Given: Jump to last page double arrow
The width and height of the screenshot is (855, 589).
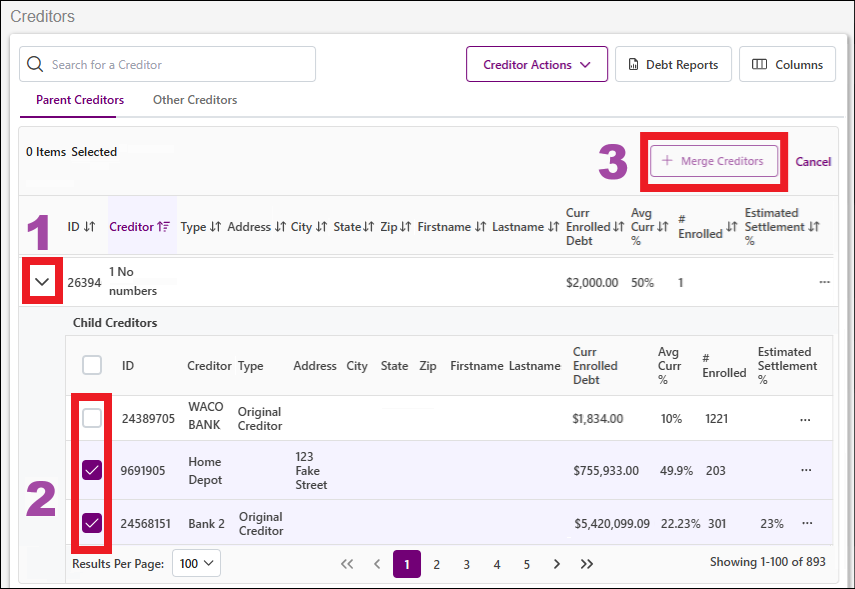Looking at the screenshot, I should (587, 564).
